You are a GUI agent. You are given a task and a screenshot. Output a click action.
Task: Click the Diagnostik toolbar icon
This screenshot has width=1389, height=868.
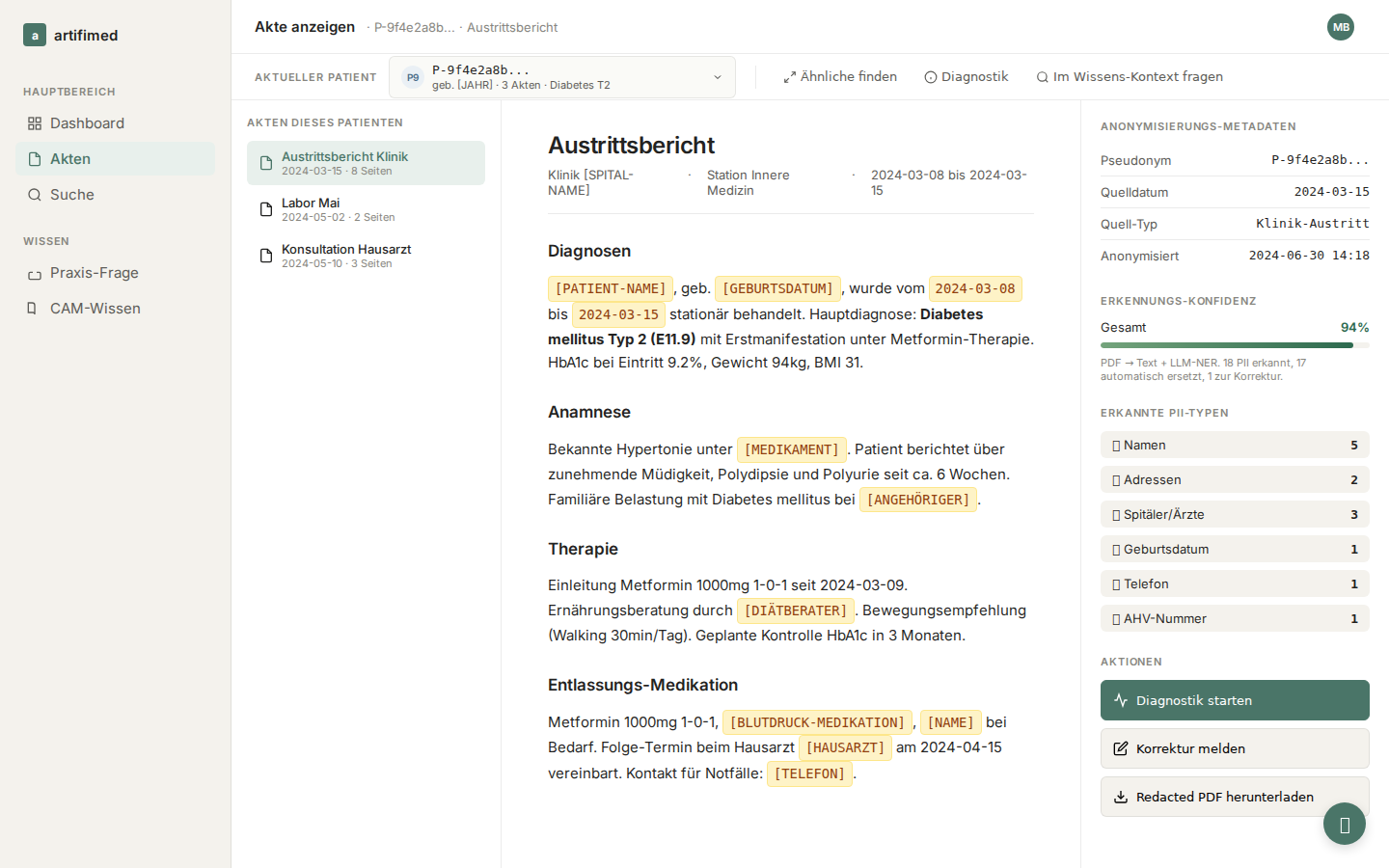tap(931, 77)
